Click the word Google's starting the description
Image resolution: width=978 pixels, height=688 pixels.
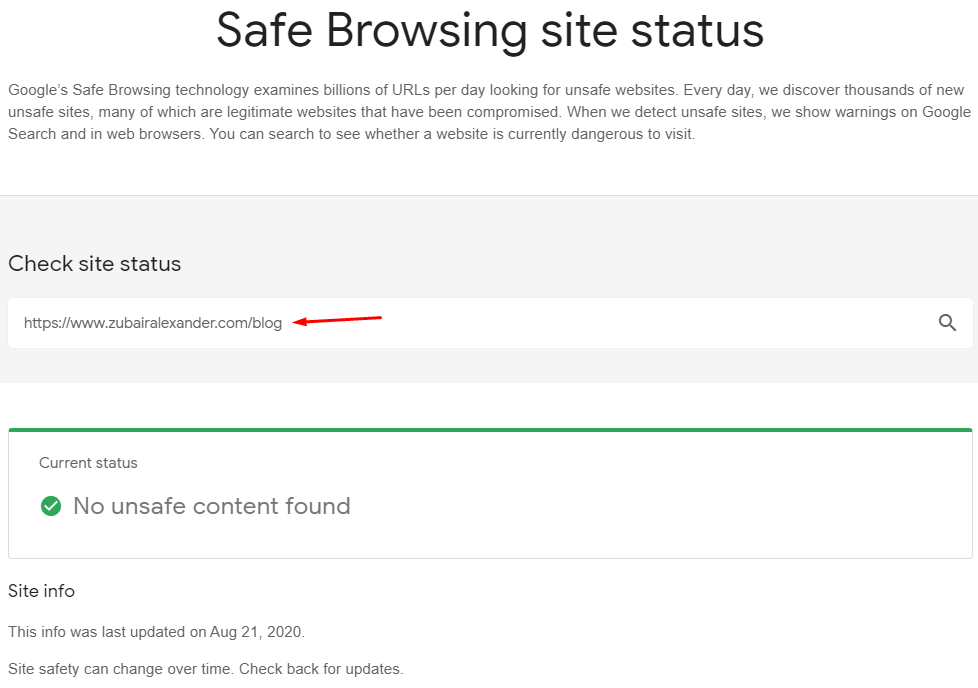[38, 90]
